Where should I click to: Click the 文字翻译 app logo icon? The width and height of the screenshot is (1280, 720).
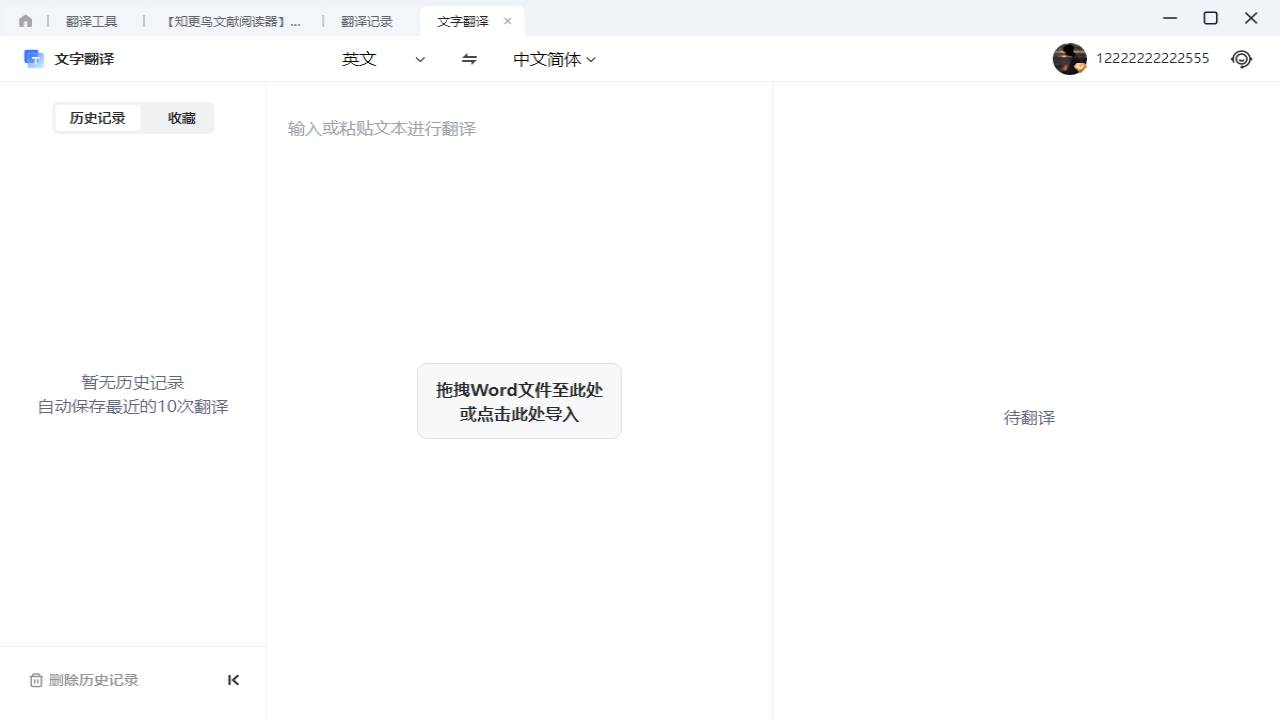(31, 58)
